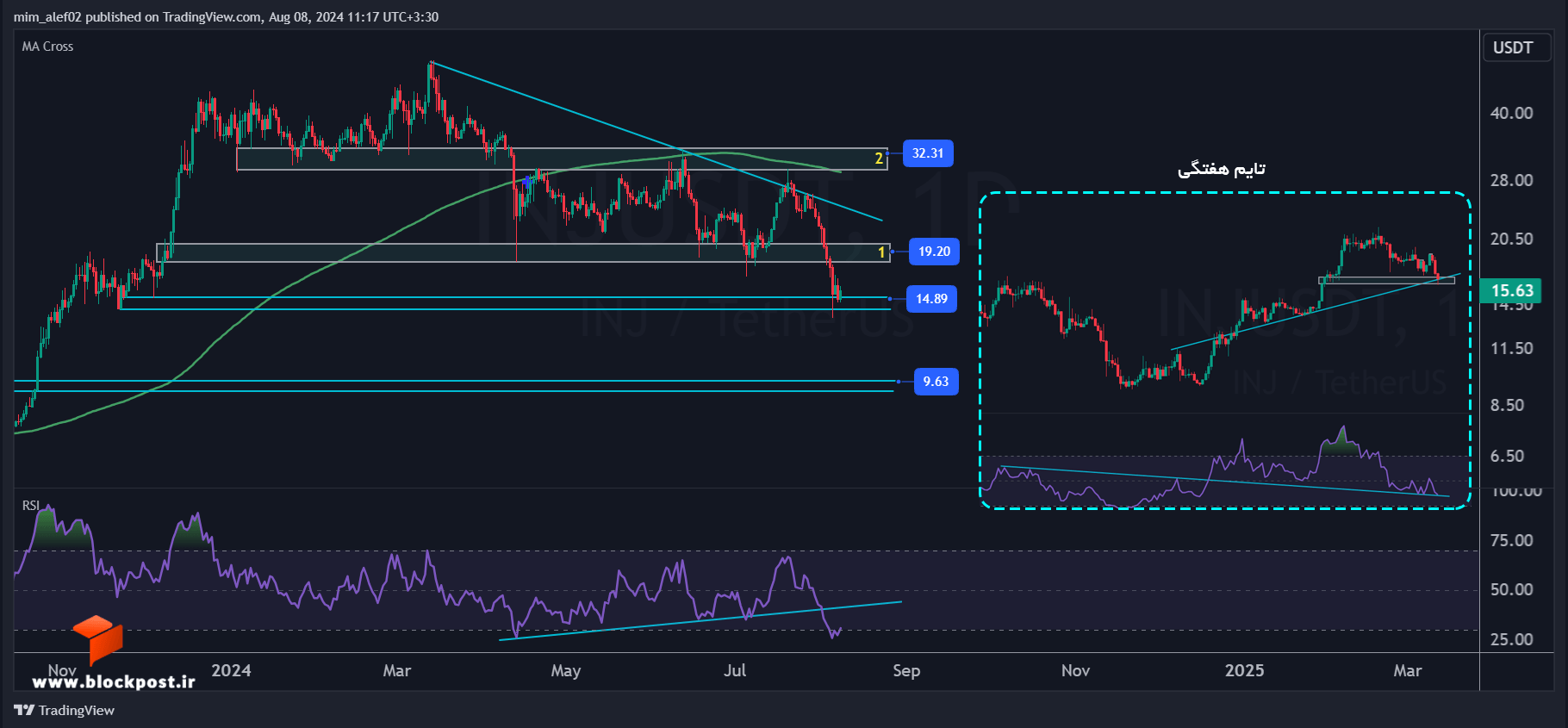1568x728 pixels.
Task: Open the USDT currency selector
Action: pos(1514,47)
